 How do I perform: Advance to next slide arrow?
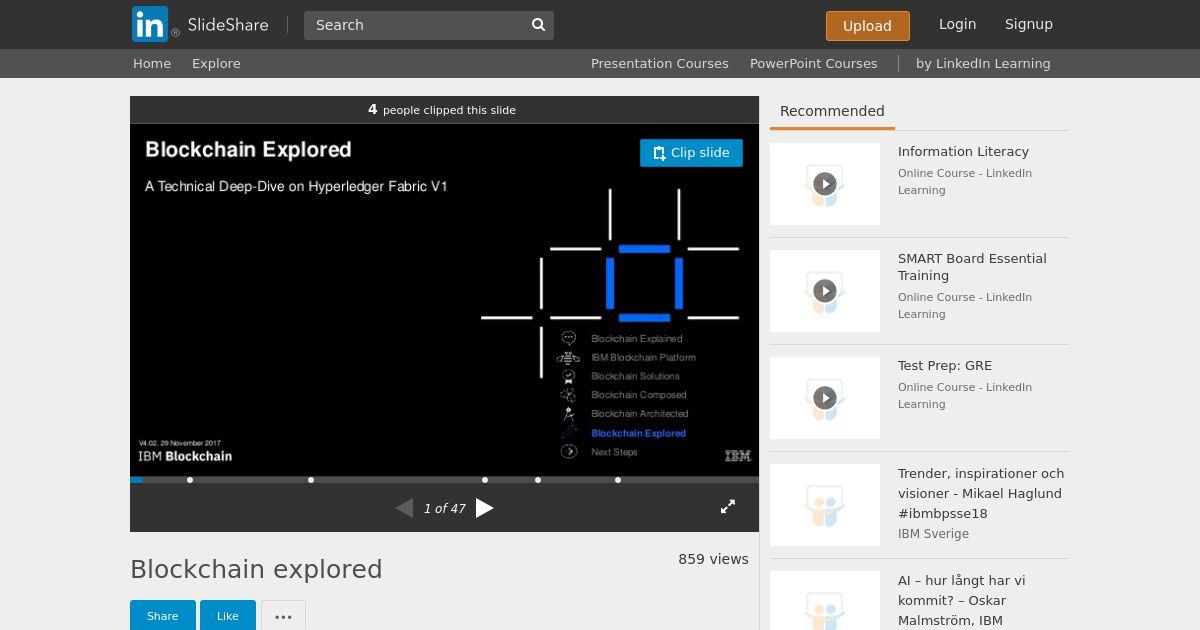[x=485, y=508]
